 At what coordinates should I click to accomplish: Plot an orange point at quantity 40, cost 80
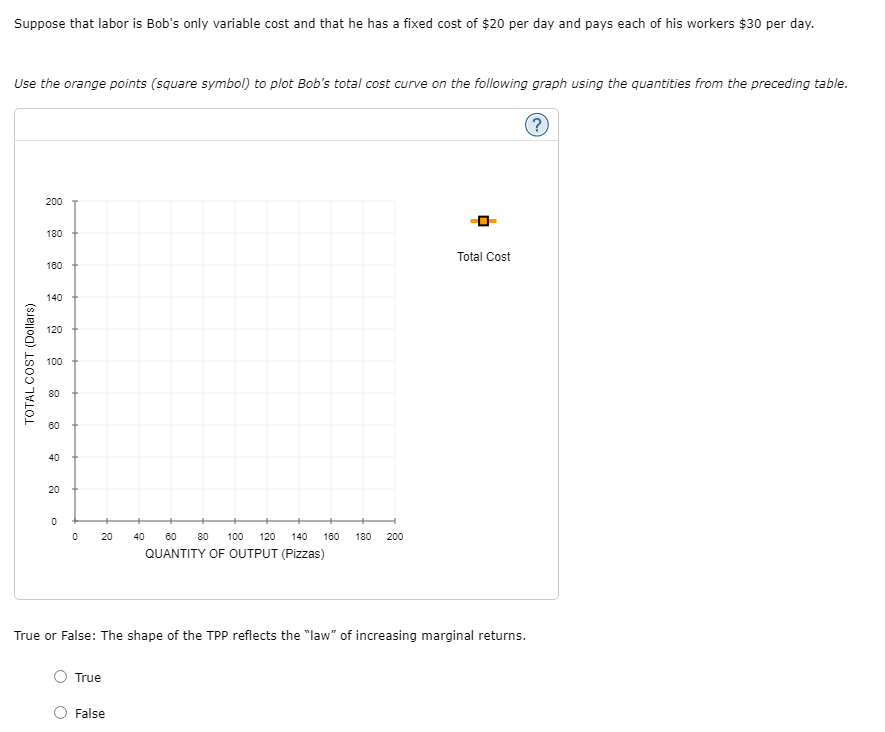tap(137, 392)
